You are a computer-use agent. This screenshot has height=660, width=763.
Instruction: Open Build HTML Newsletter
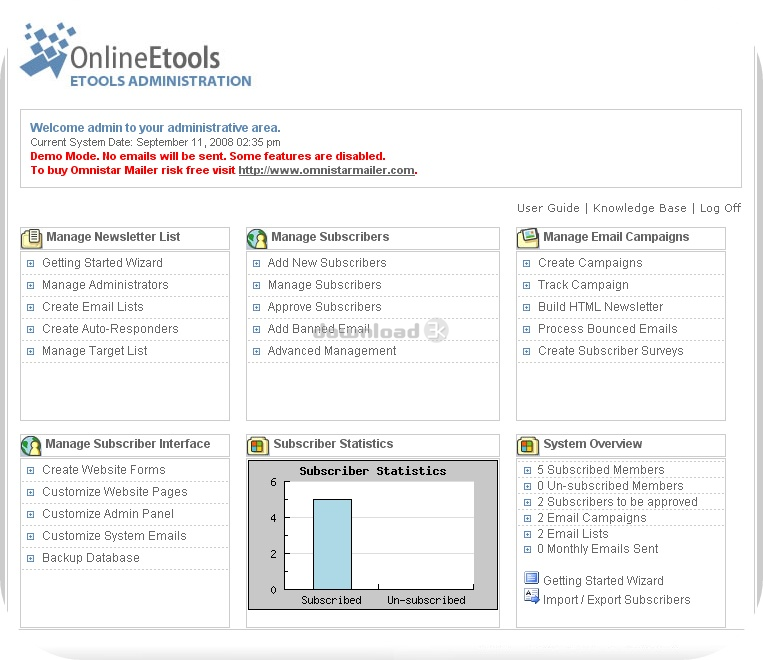click(x=600, y=307)
